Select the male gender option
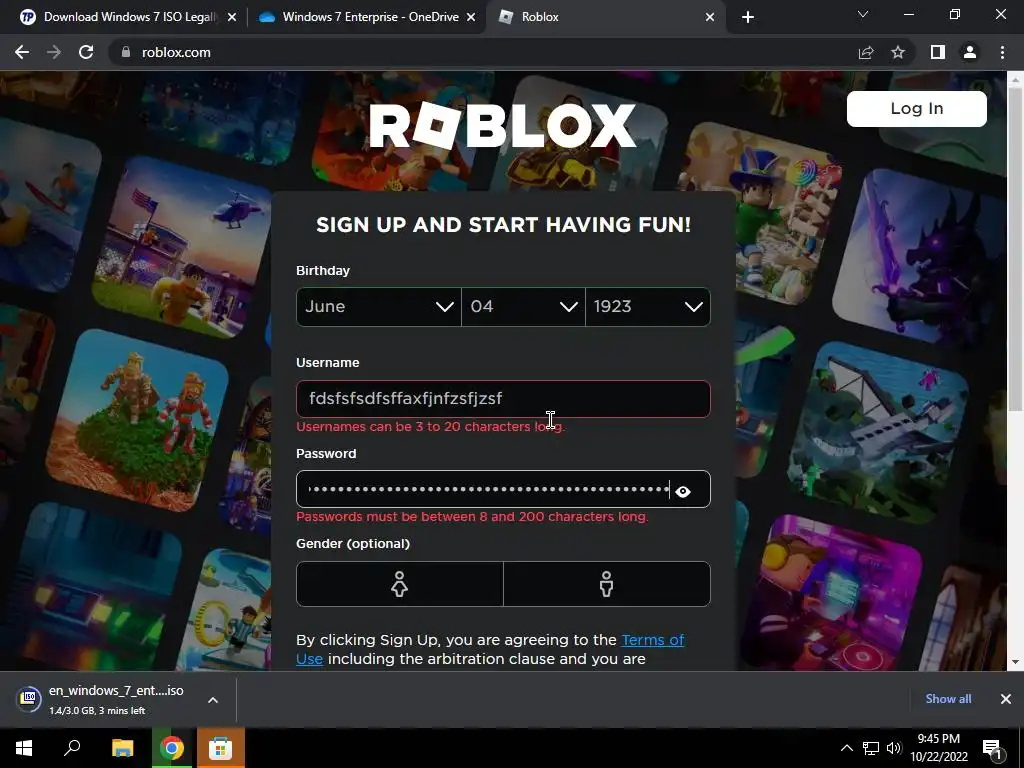 607,584
